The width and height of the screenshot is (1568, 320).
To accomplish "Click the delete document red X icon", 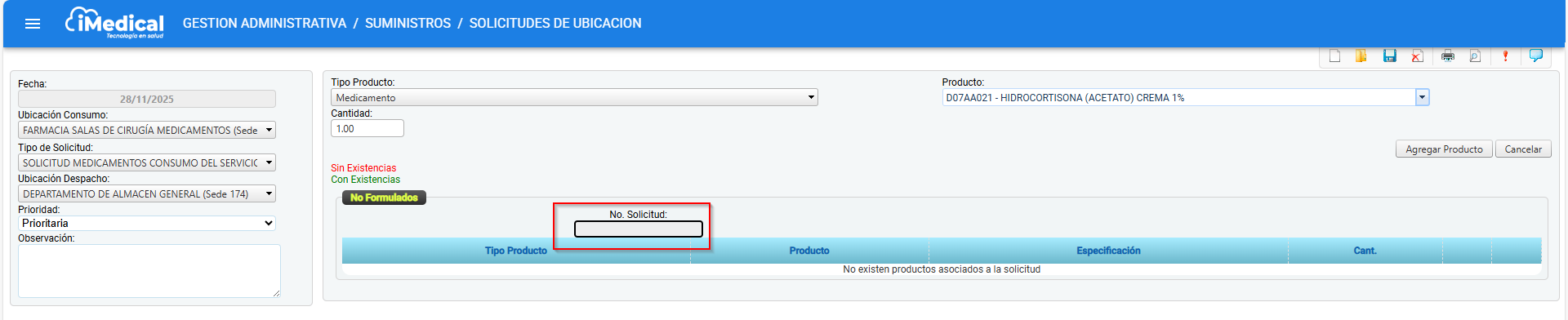I will click(1417, 56).
